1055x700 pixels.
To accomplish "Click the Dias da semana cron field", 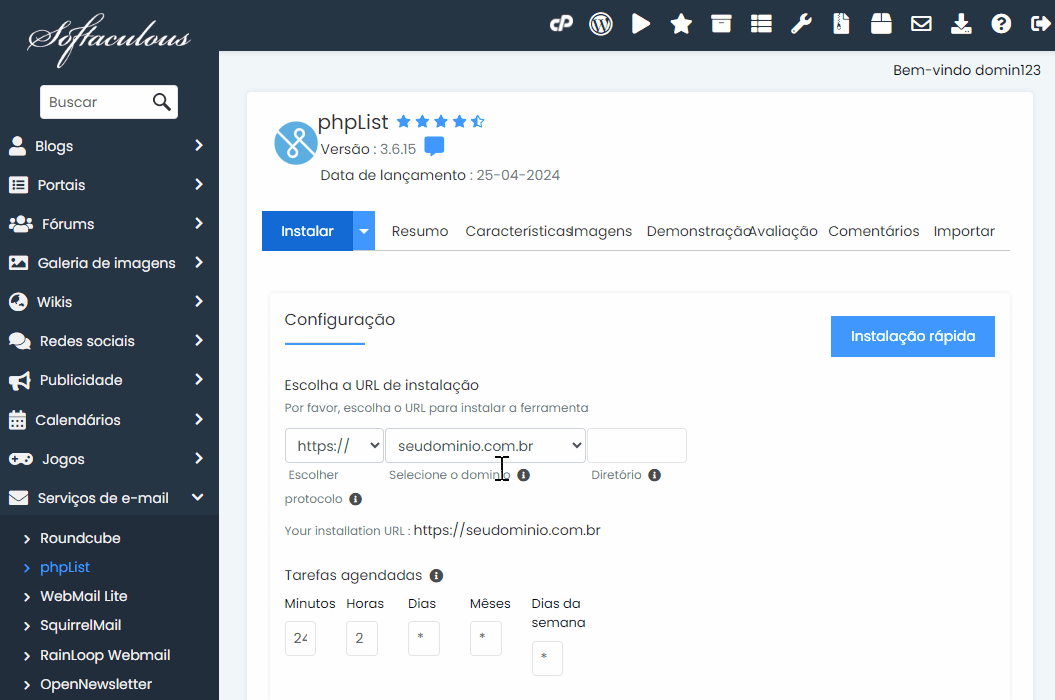I will point(547,658).
